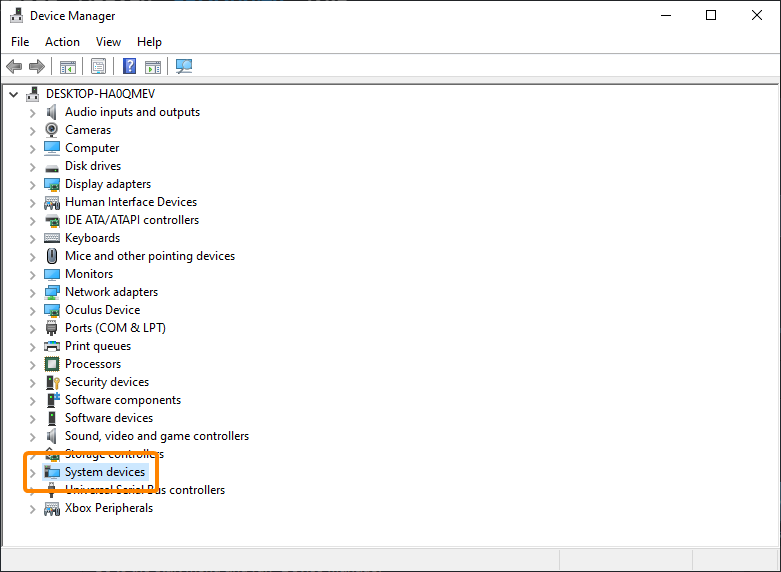Toggle the Show/Hide Action Pane toolbar icon
Screen dimensions: 781x572
pos(153,66)
